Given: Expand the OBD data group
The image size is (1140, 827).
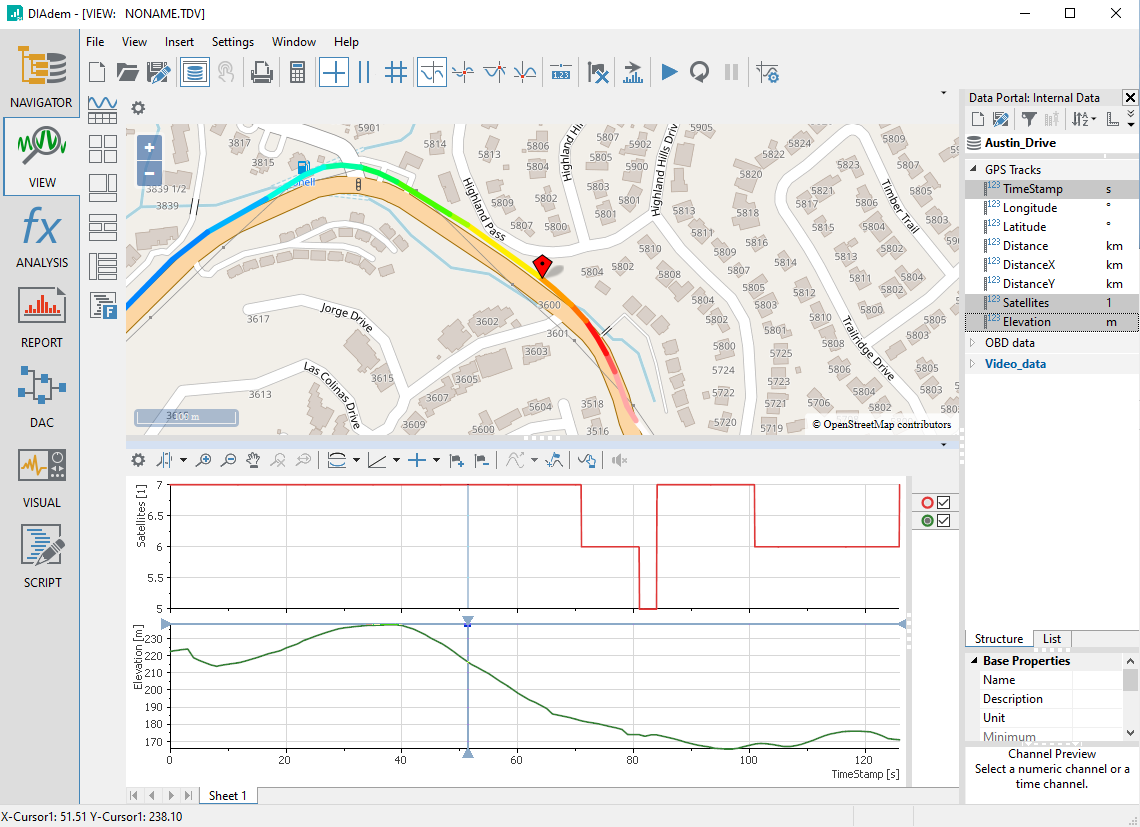Looking at the screenshot, I should 973,343.
